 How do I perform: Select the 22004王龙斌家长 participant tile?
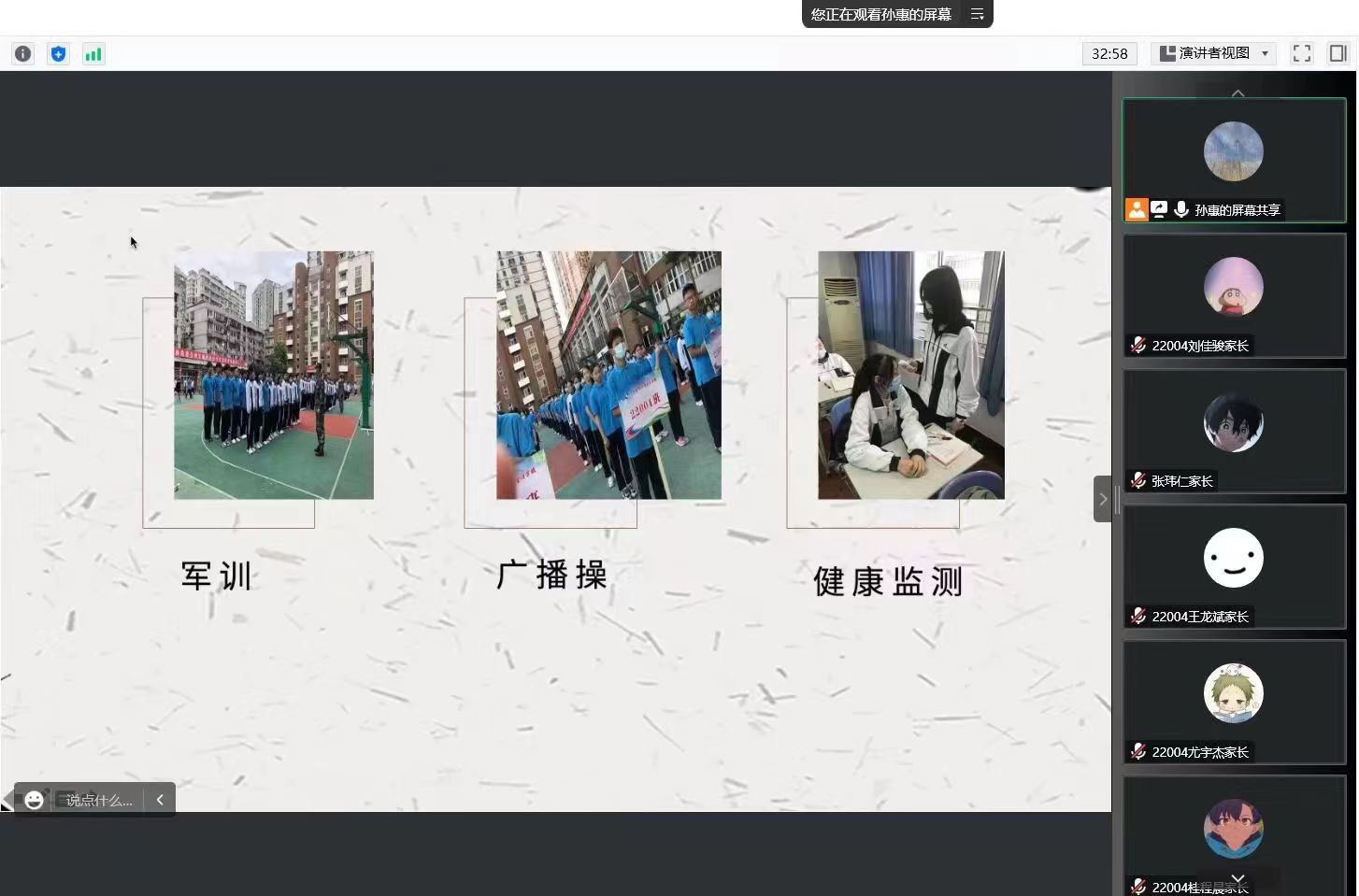(1234, 566)
